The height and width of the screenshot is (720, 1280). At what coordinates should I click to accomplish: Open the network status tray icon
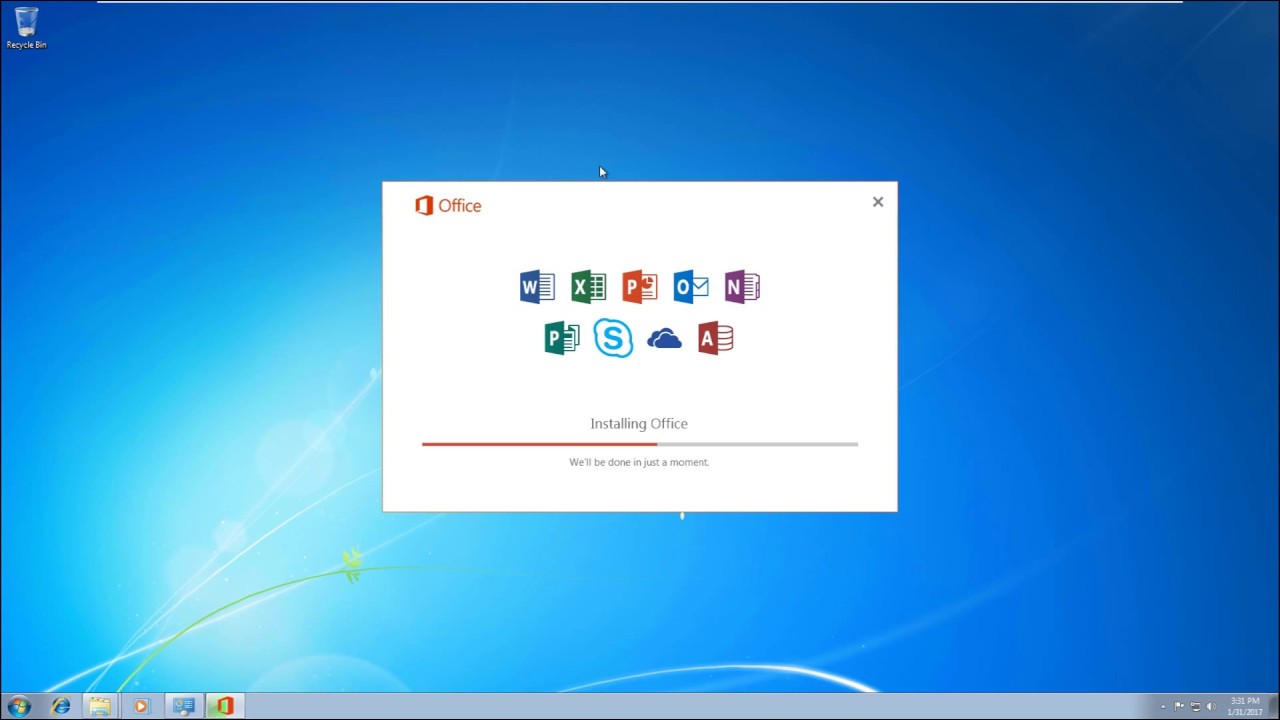pyautogui.click(x=1195, y=706)
